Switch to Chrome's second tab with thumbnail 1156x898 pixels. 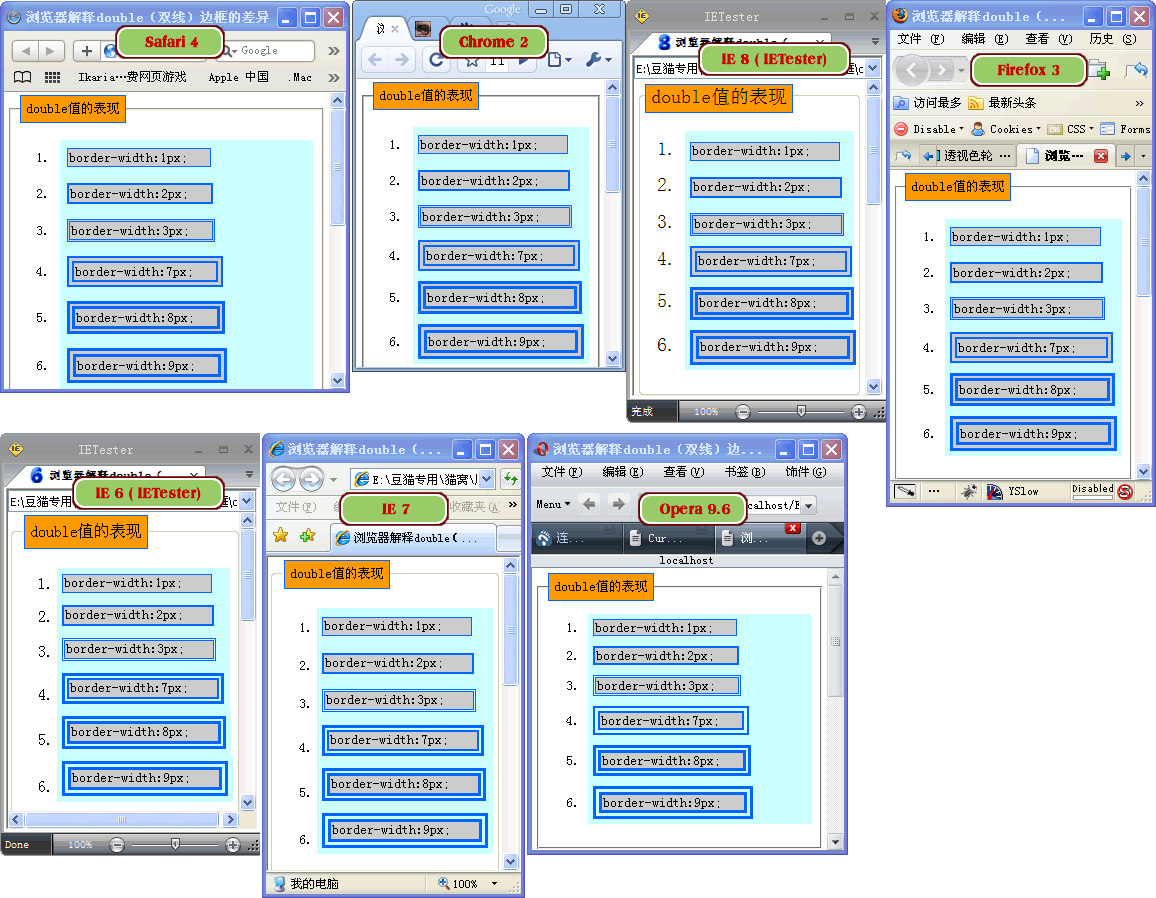pyautogui.click(x=423, y=29)
